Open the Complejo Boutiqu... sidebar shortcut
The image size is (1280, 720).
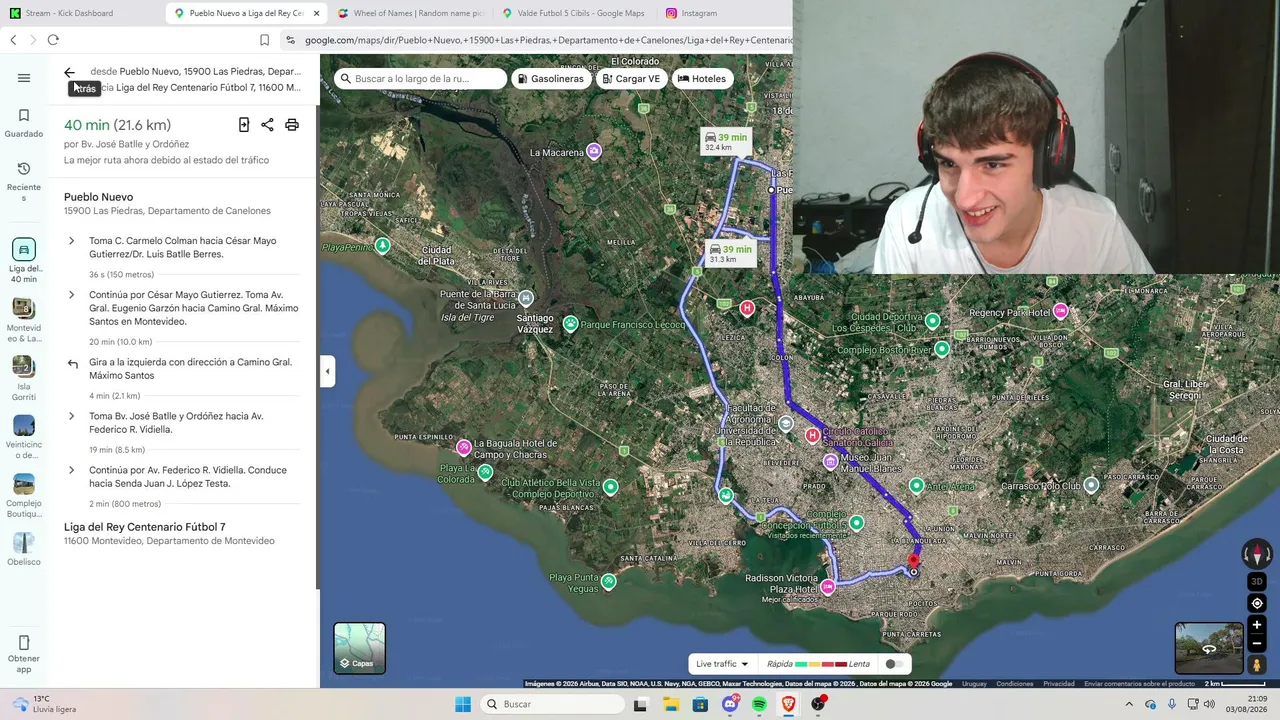[x=24, y=496]
